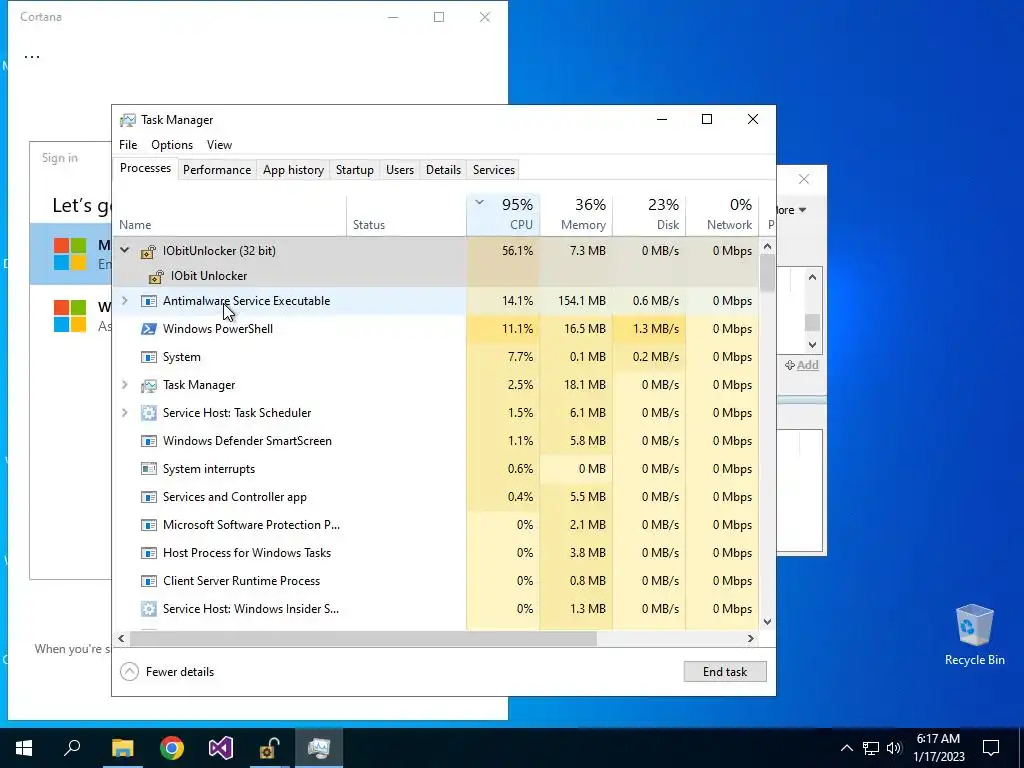Switch to the Startup tab

point(355,170)
